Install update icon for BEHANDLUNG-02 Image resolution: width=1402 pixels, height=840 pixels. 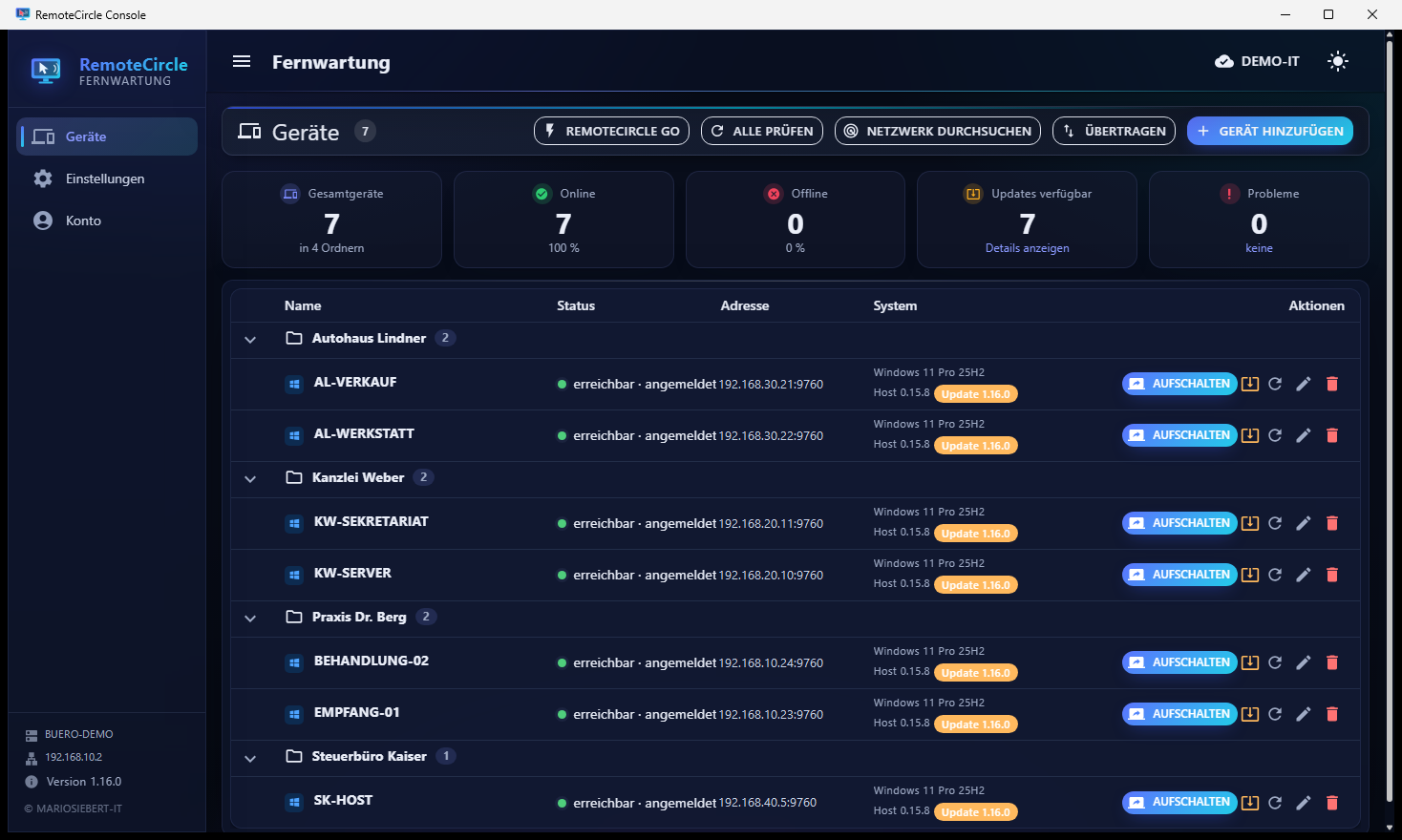pyautogui.click(x=1250, y=662)
